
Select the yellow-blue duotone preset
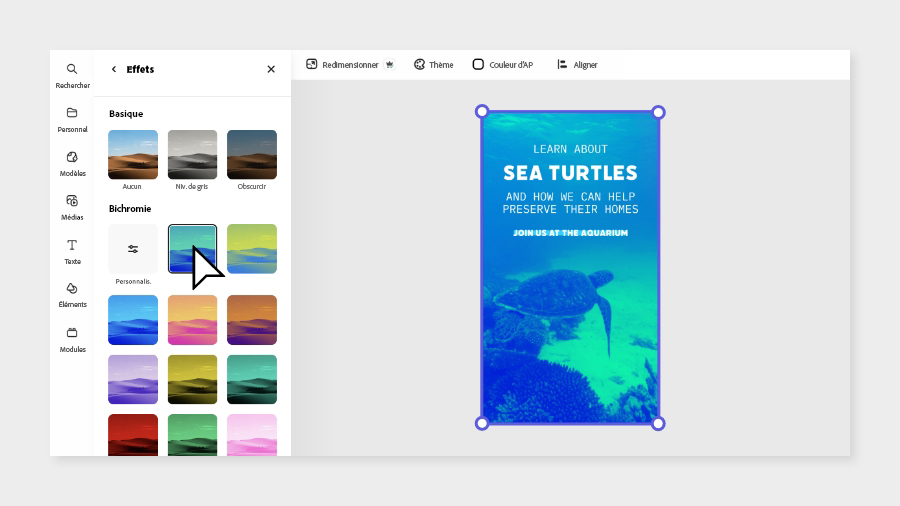(x=252, y=249)
